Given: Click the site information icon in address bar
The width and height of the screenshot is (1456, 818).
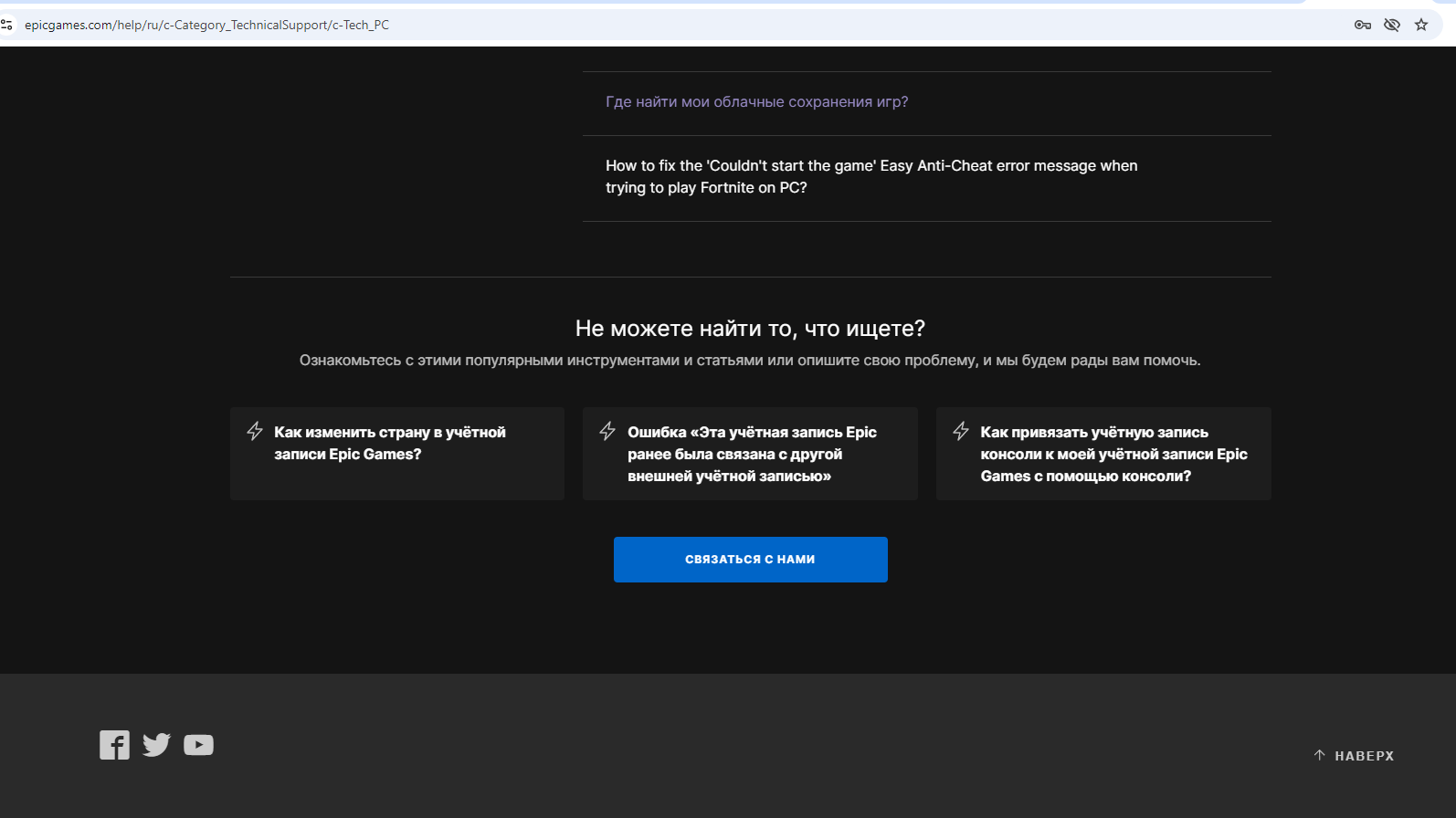Looking at the screenshot, I should [7, 25].
